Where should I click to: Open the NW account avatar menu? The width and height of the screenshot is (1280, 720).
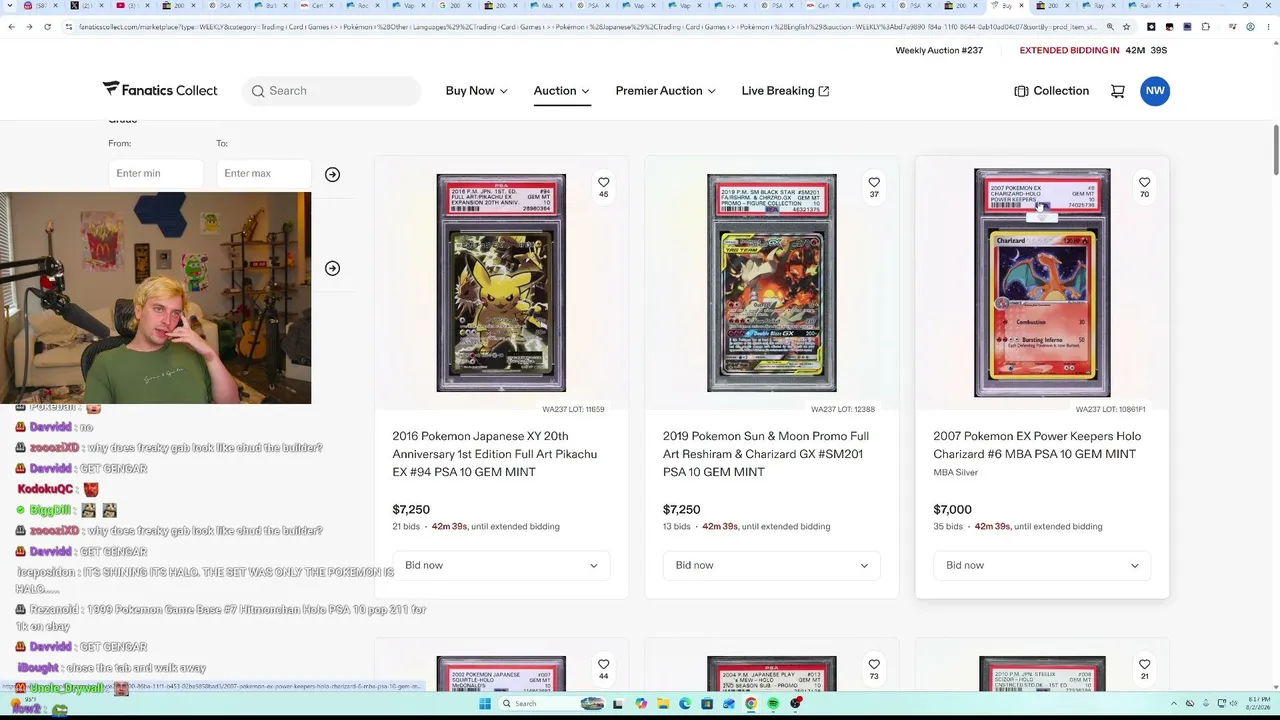pyautogui.click(x=1155, y=91)
